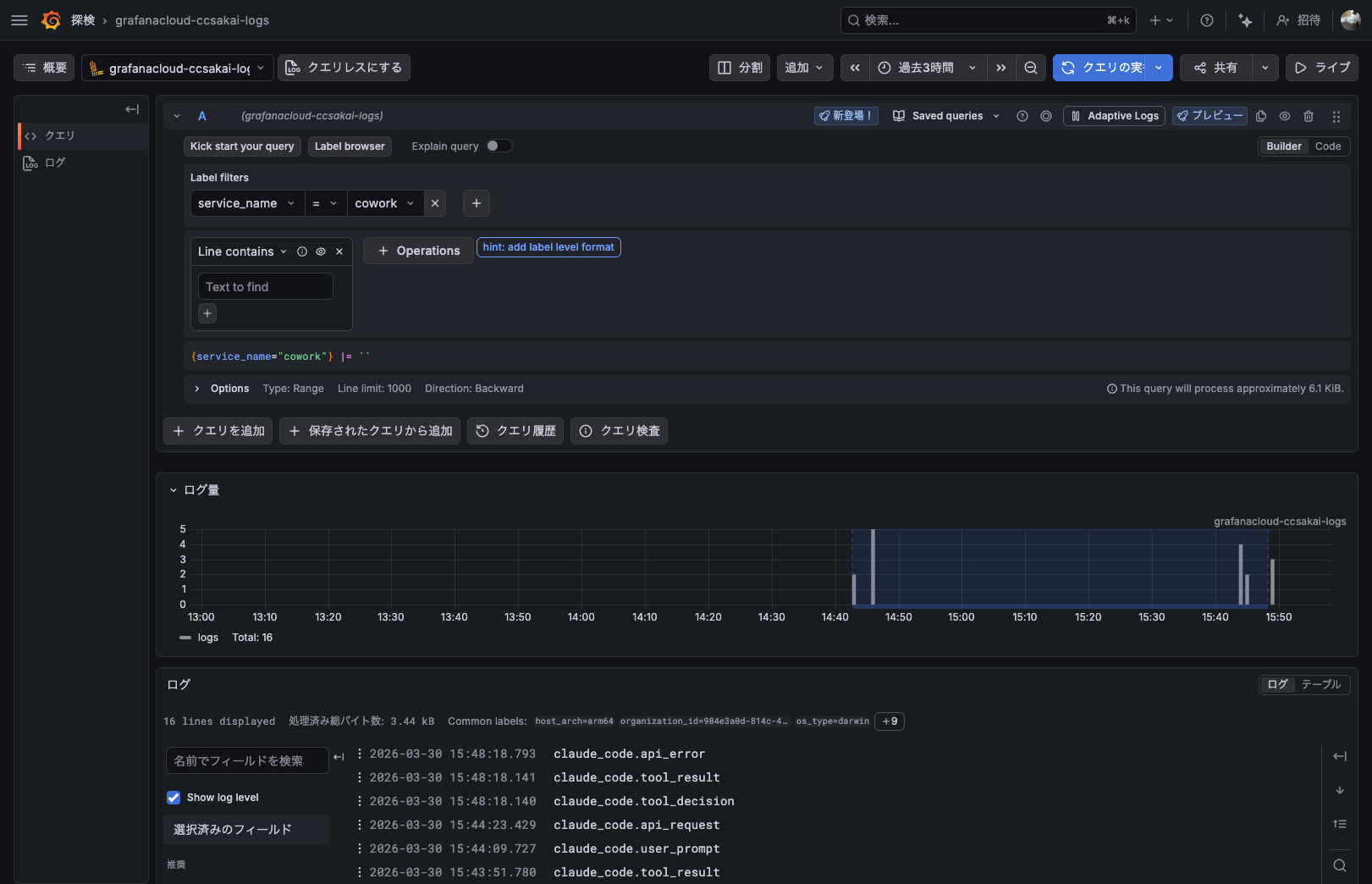Click the zoom out time range icon

1030,68
